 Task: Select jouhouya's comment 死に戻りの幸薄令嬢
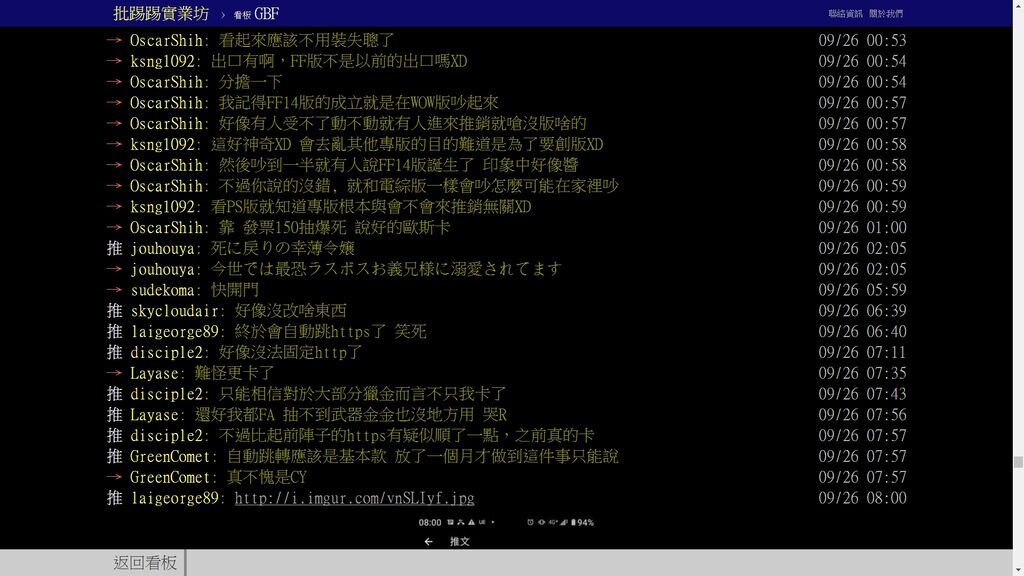click(x=283, y=249)
